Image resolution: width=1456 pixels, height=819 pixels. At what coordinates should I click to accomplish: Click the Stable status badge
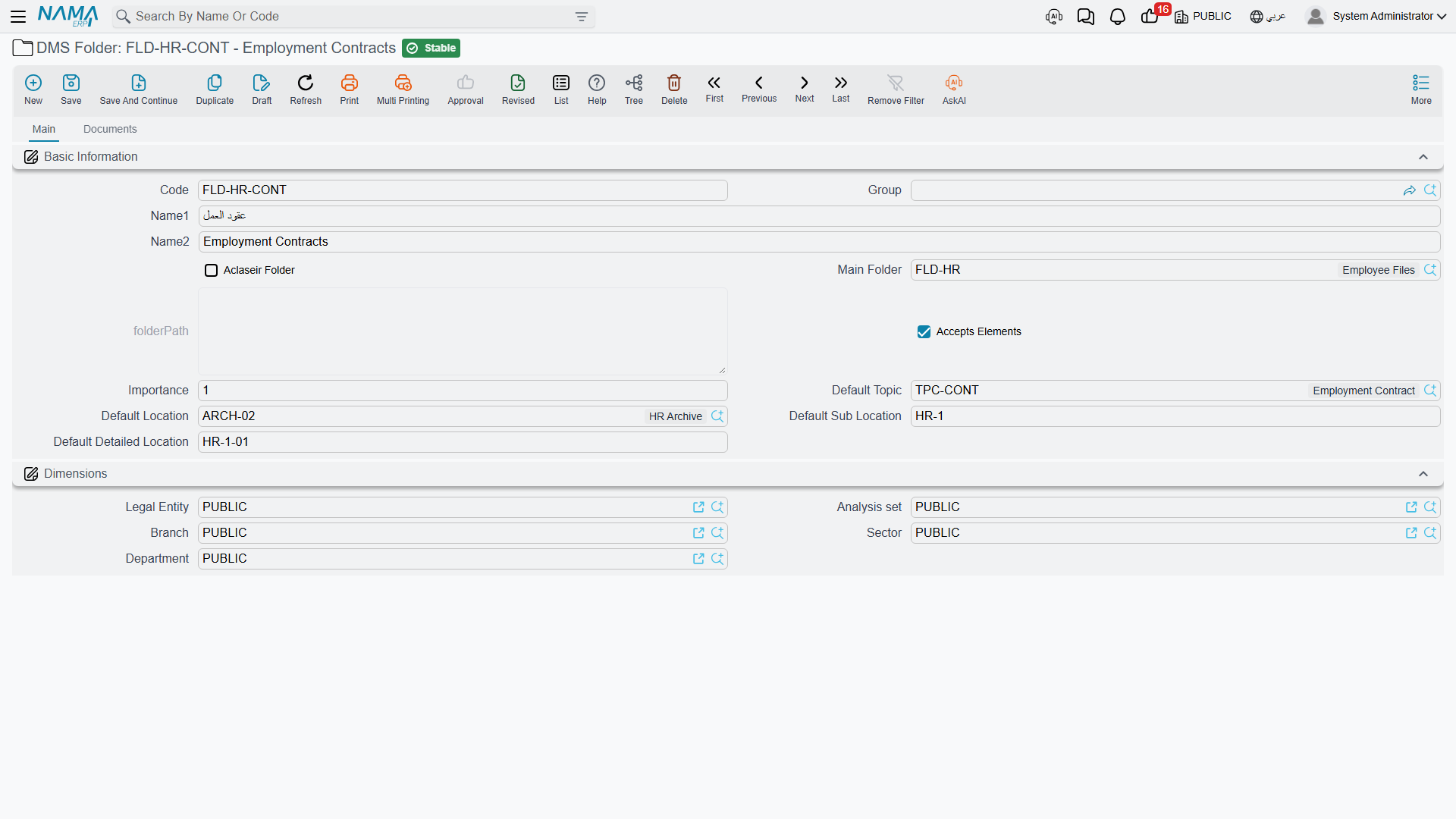[x=431, y=49]
